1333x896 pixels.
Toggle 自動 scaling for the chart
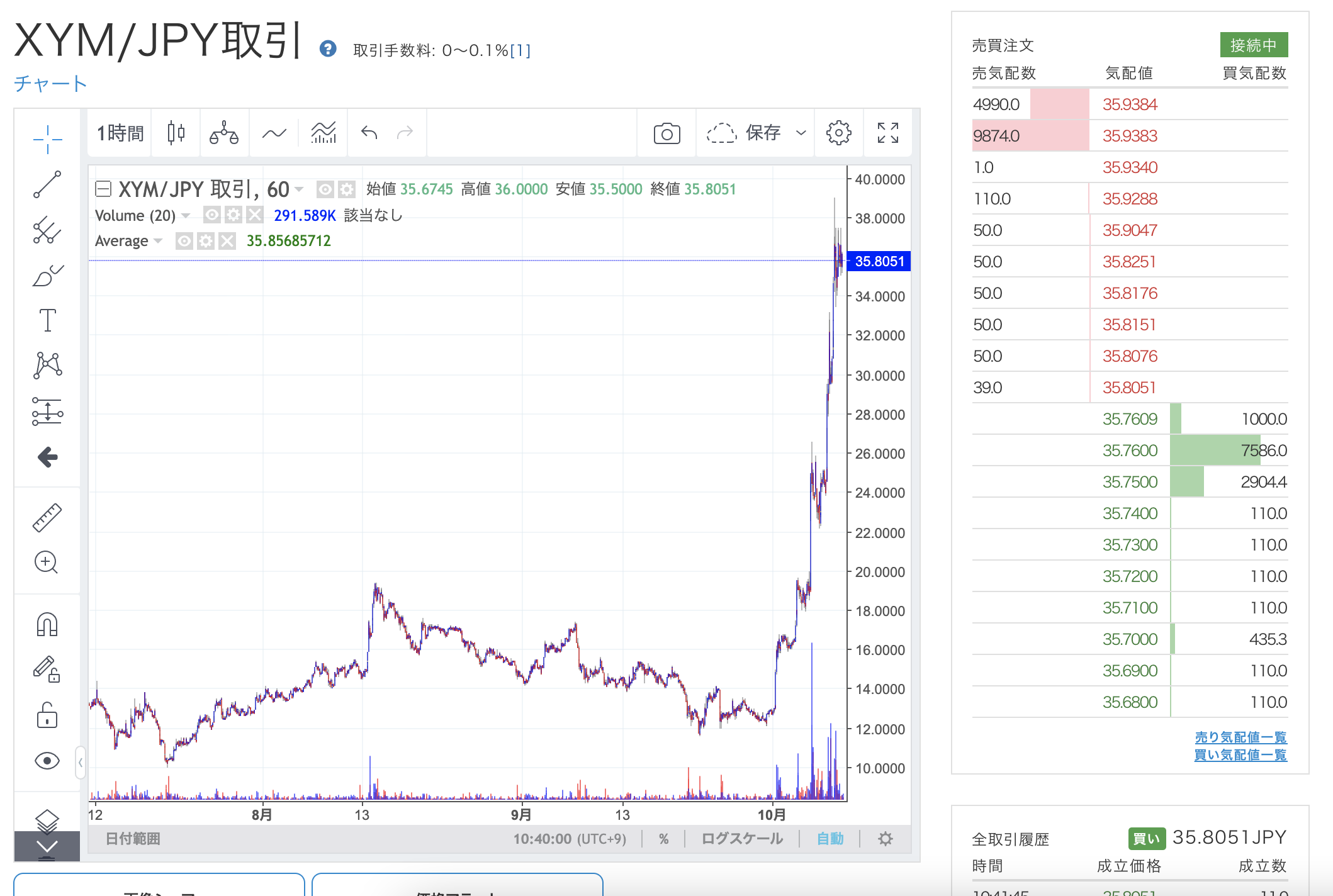(x=830, y=838)
